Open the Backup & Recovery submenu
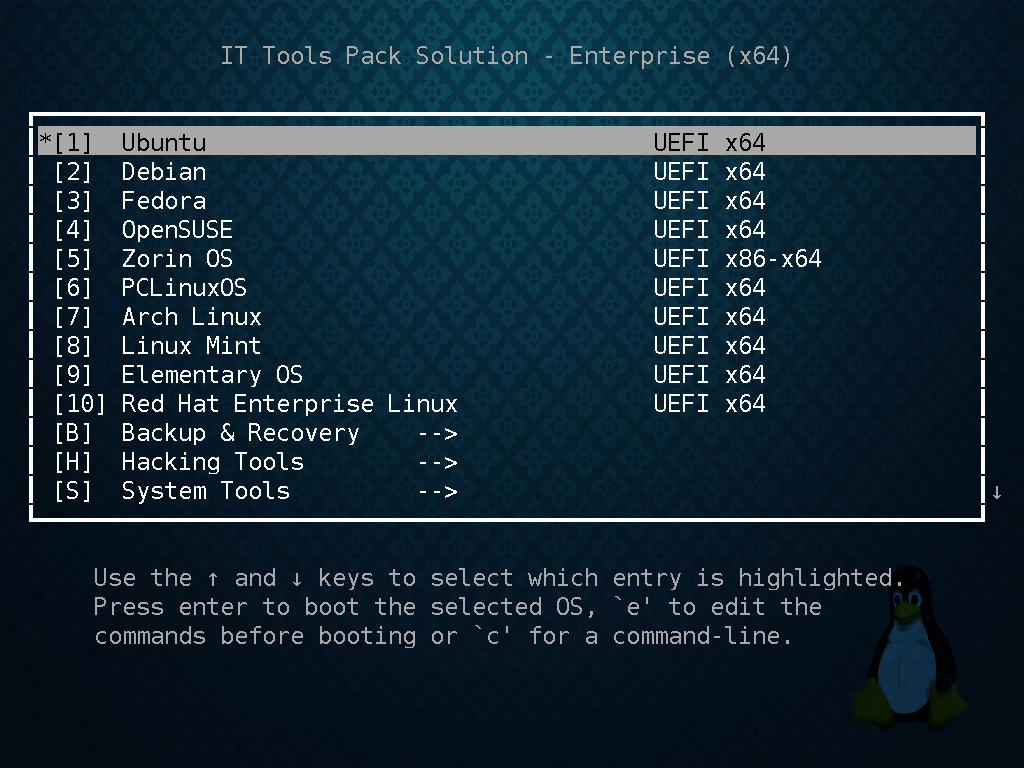 coord(507,432)
